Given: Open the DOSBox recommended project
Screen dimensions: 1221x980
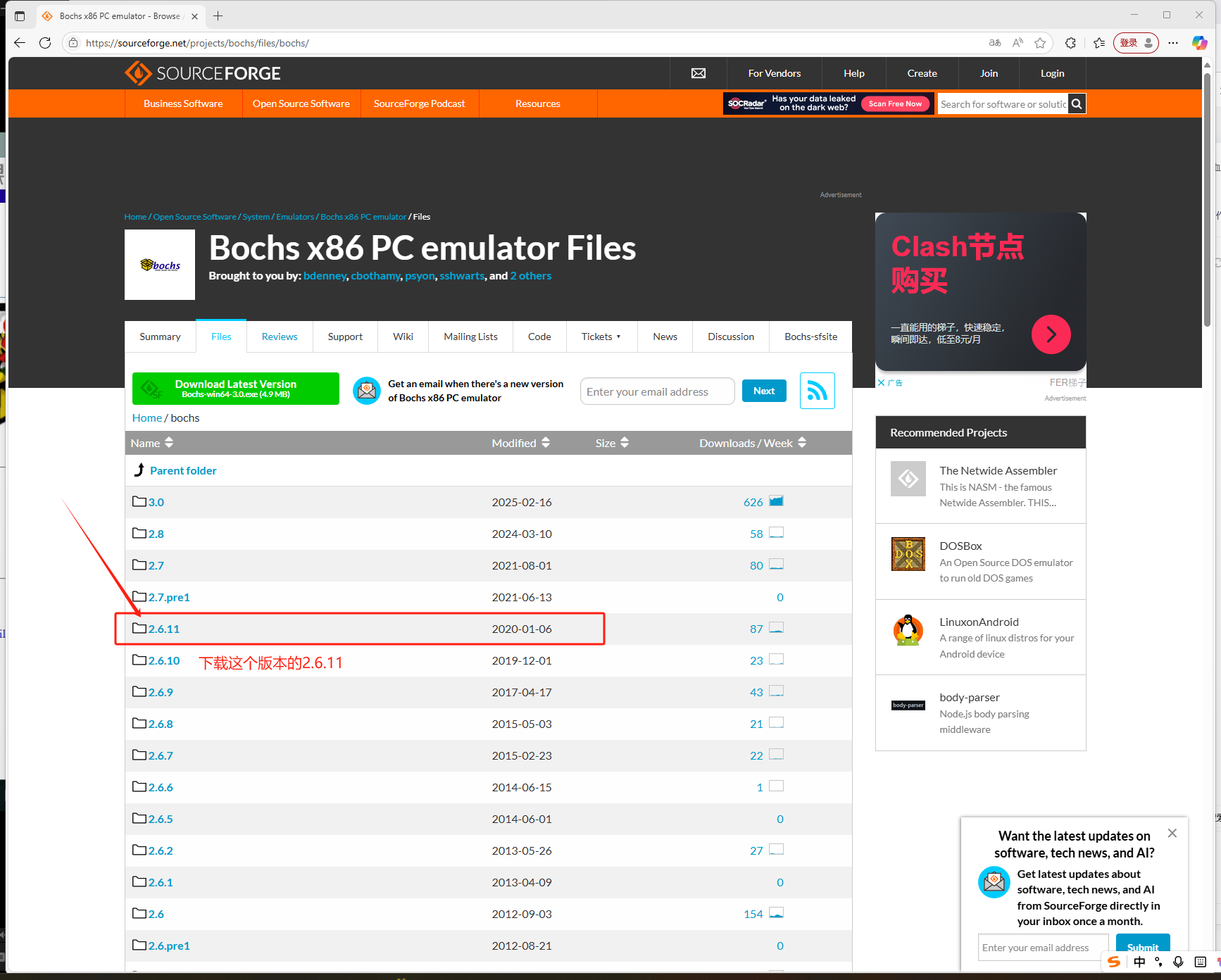Looking at the screenshot, I should point(960,546).
